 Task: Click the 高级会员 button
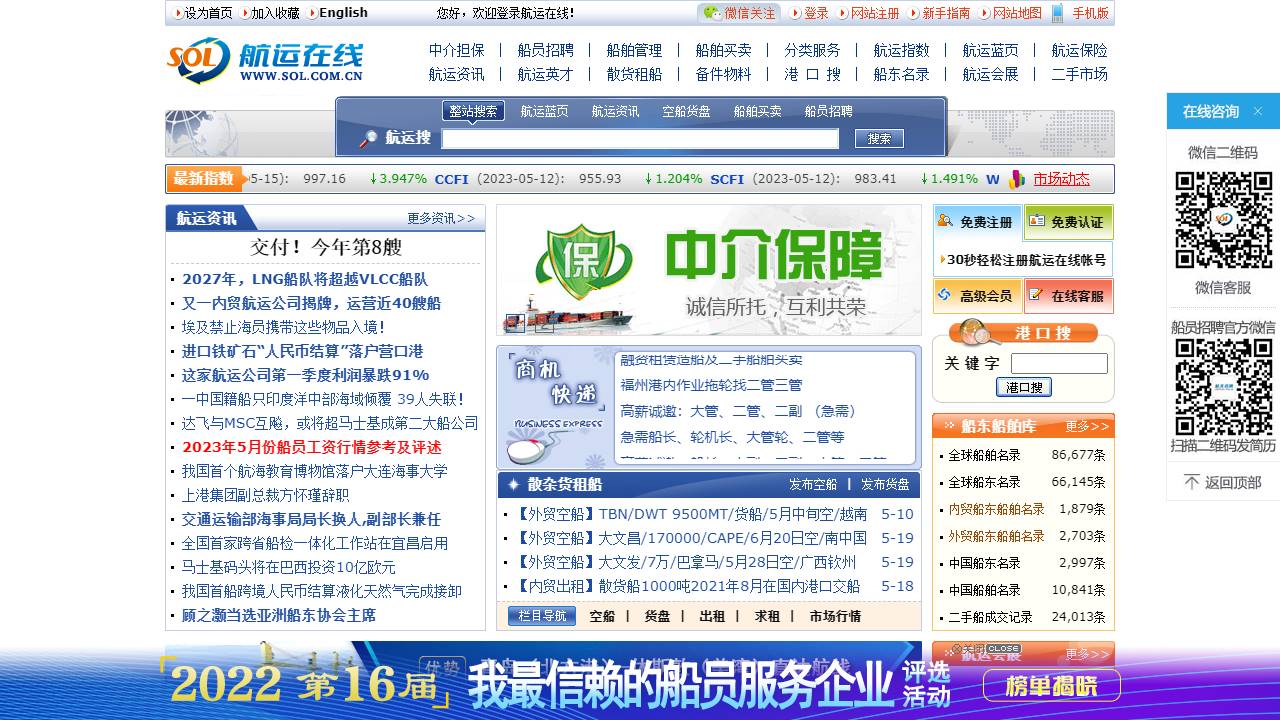(977, 296)
